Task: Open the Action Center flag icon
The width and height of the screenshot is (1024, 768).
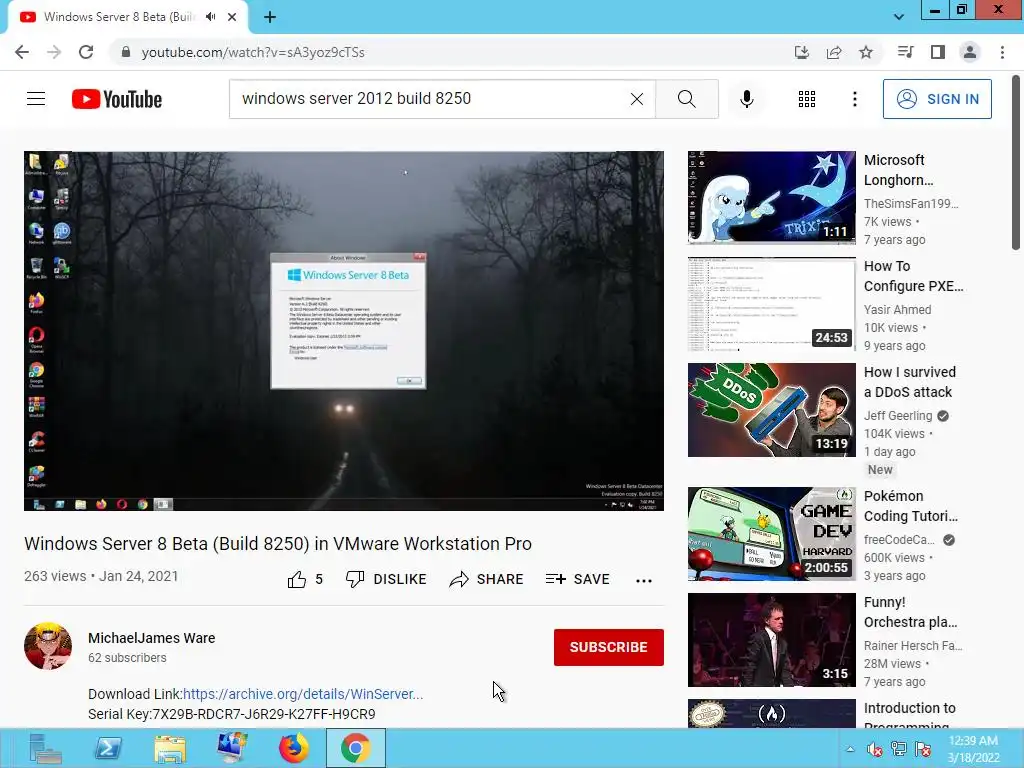Action: click(923, 749)
